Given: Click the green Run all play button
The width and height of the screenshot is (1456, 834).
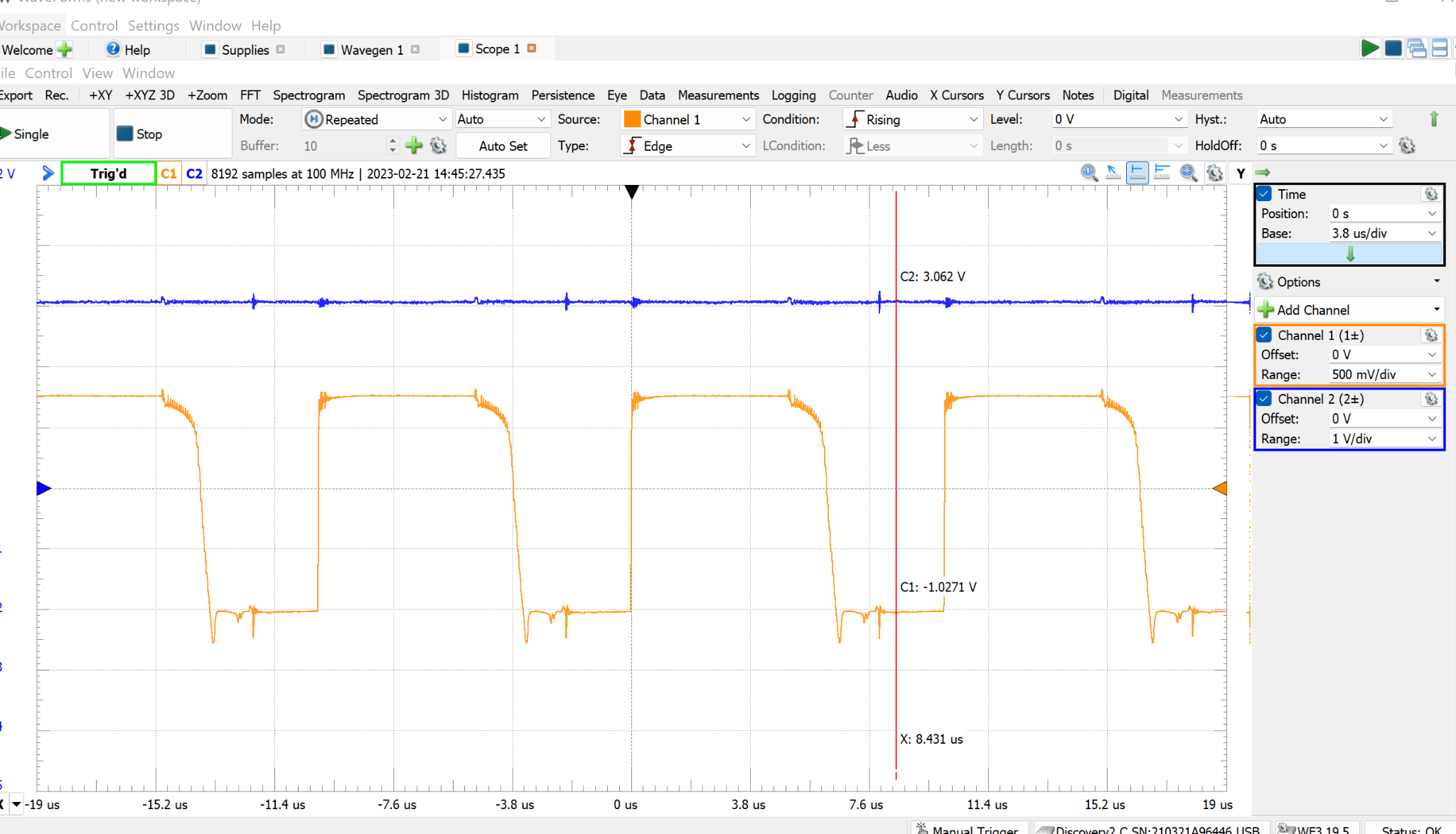Looking at the screenshot, I should click(1370, 48).
